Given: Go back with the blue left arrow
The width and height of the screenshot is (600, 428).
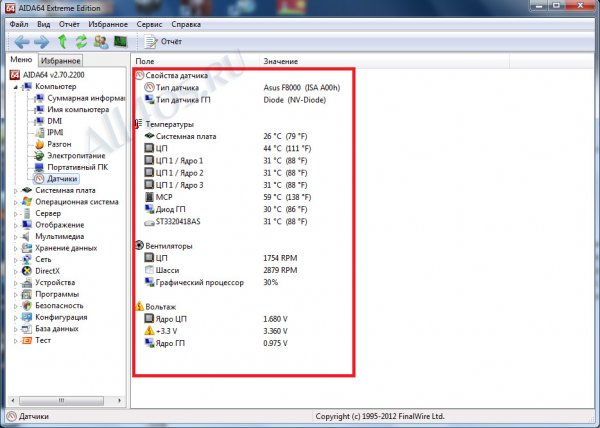Looking at the screenshot, I should coord(22,42).
